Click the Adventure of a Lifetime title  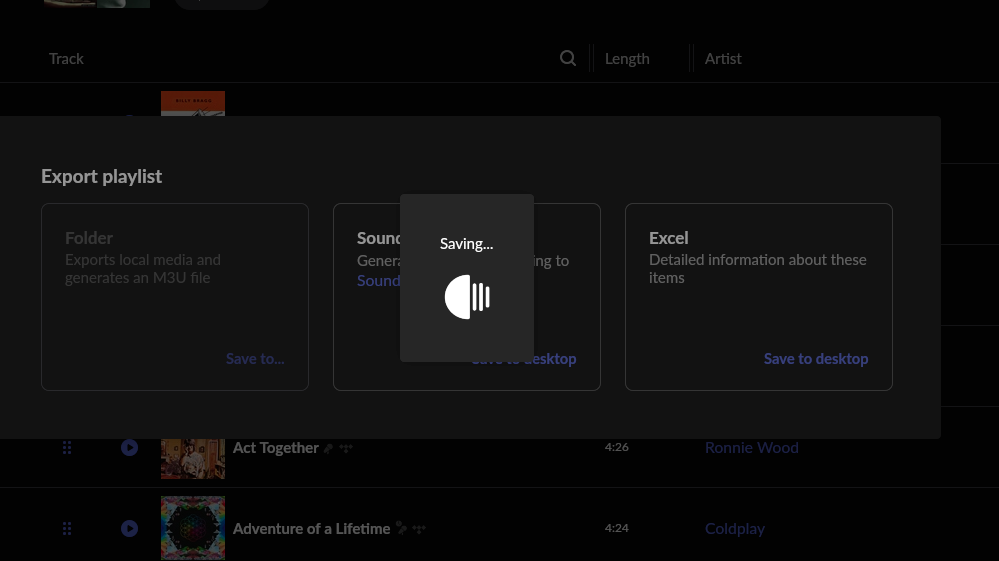point(311,529)
